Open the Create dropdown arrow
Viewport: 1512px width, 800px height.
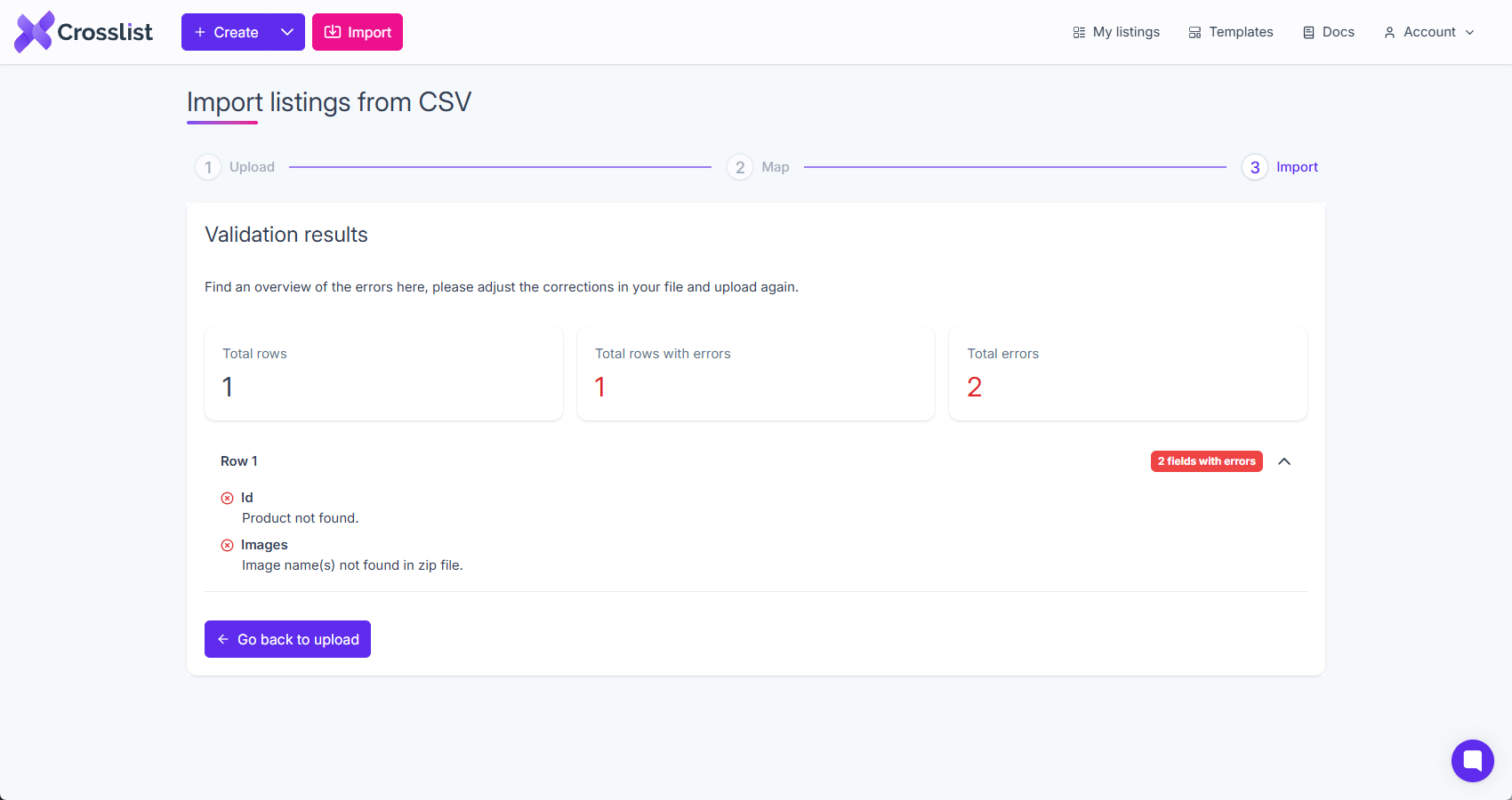pyautogui.click(x=287, y=32)
